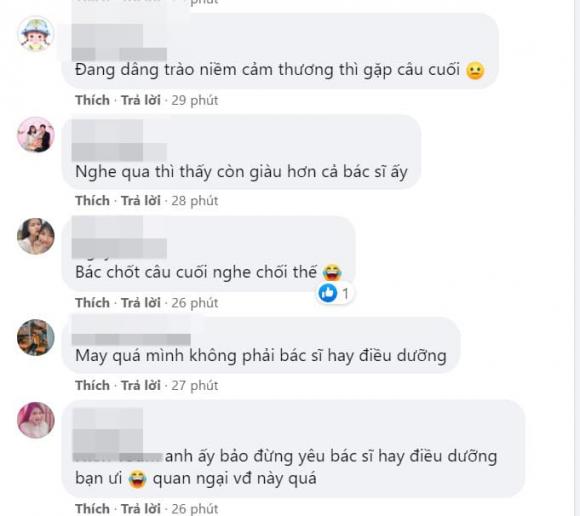
Task: Click the neutral face emoji after 'câu cuối'
Action: (x=475, y=70)
